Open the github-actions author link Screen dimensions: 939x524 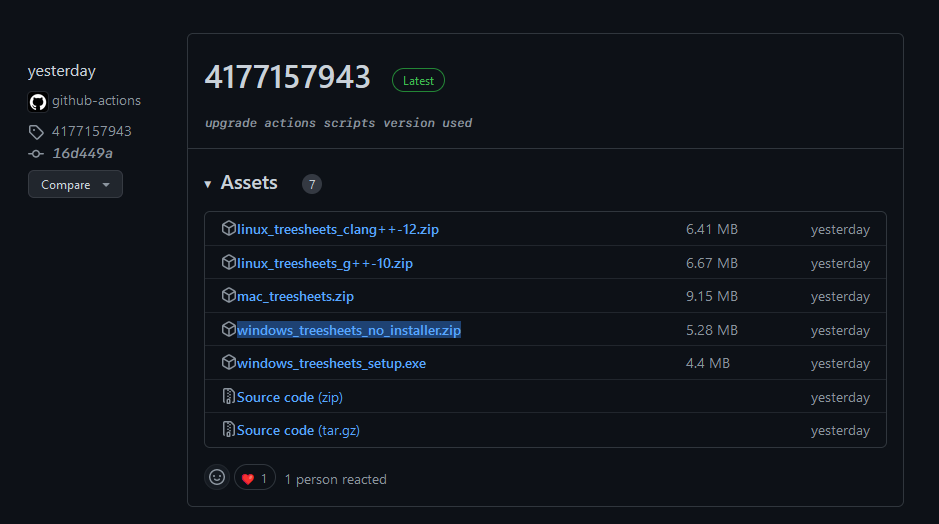[x=96, y=101]
